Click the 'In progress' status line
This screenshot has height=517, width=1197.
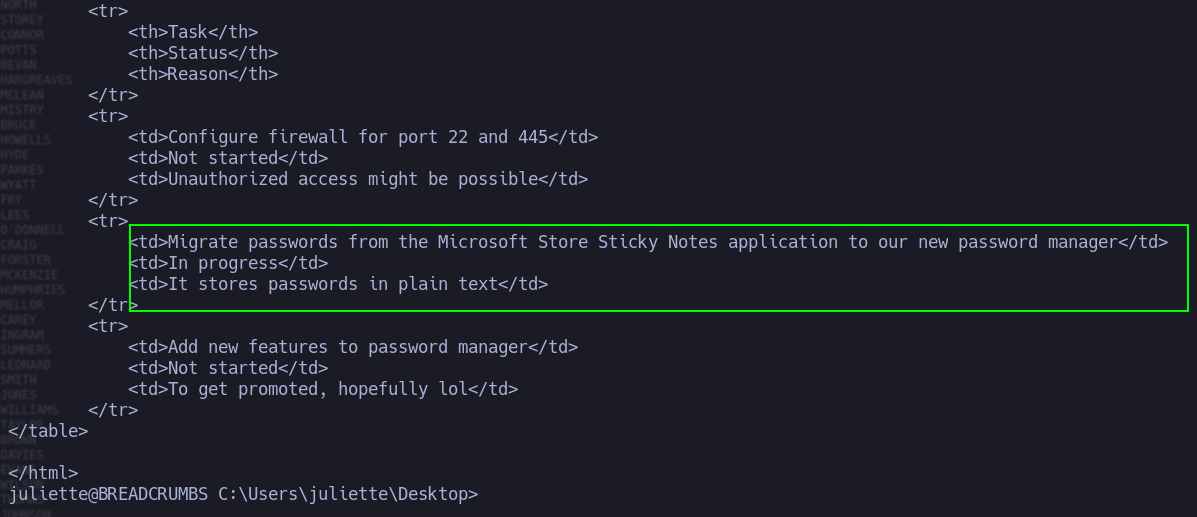tap(228, 263)
